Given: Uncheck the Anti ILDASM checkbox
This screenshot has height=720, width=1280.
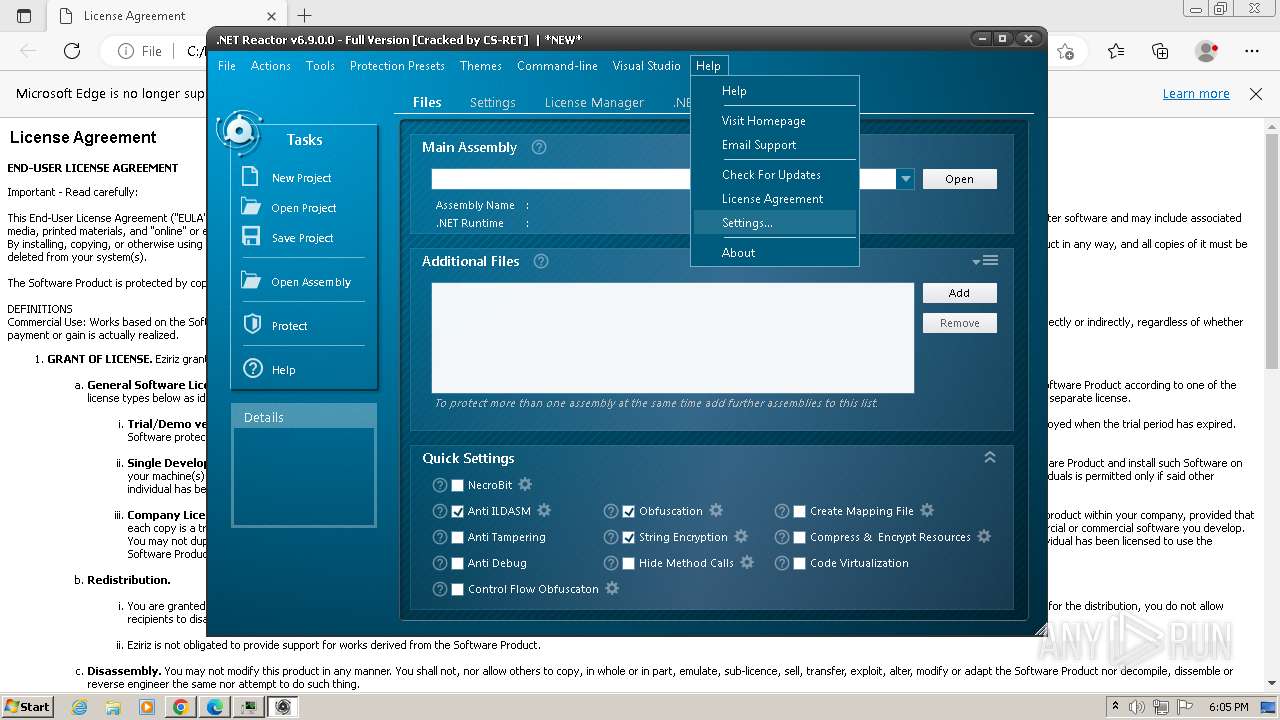Looking at the screenshot, I should coord(458,511).
